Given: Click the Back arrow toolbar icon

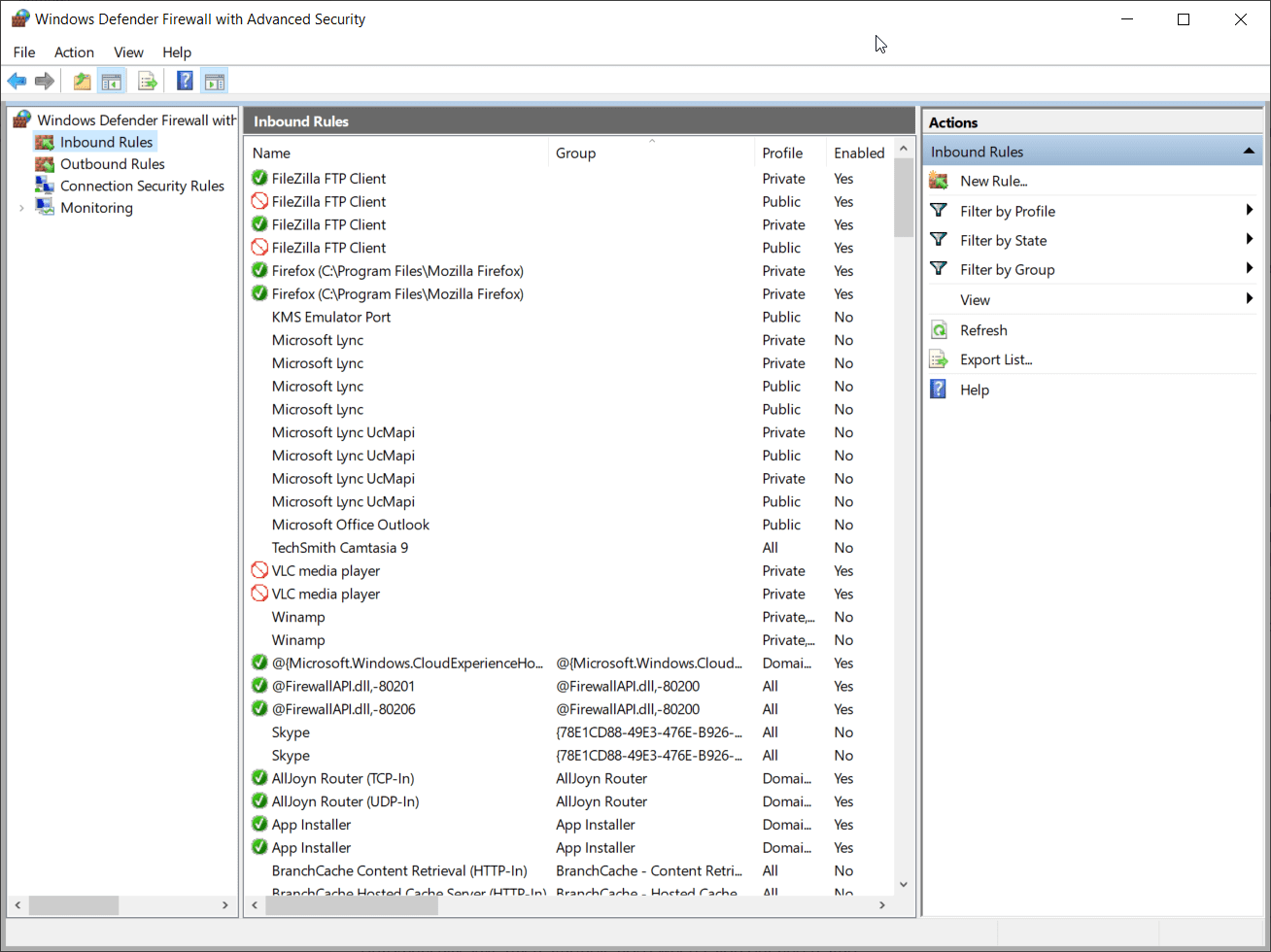Looking at the screenshot, I should point(17,82).
